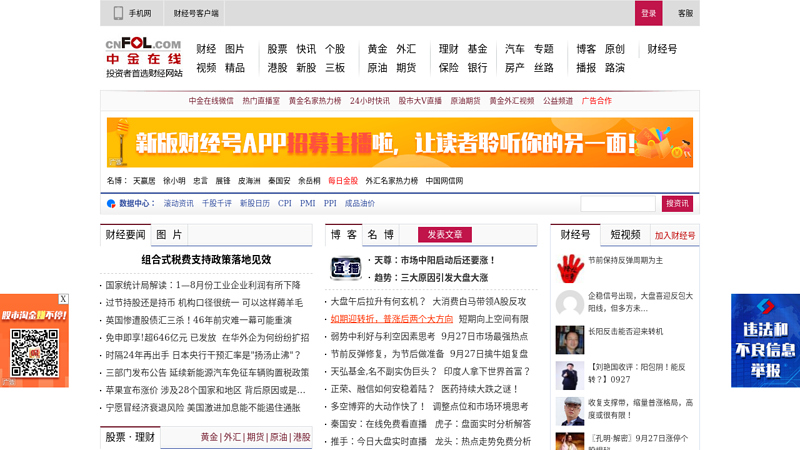The height and width of the screenshot is (450, 800).
Task: Open 财经 in the main navigation
Action: point(206,49)
